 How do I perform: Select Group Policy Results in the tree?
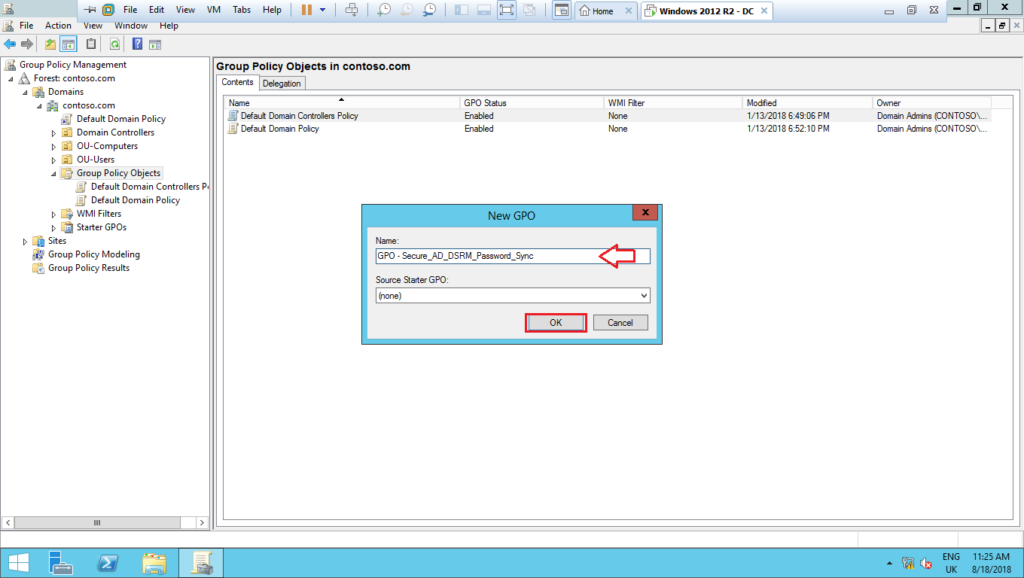89,268
